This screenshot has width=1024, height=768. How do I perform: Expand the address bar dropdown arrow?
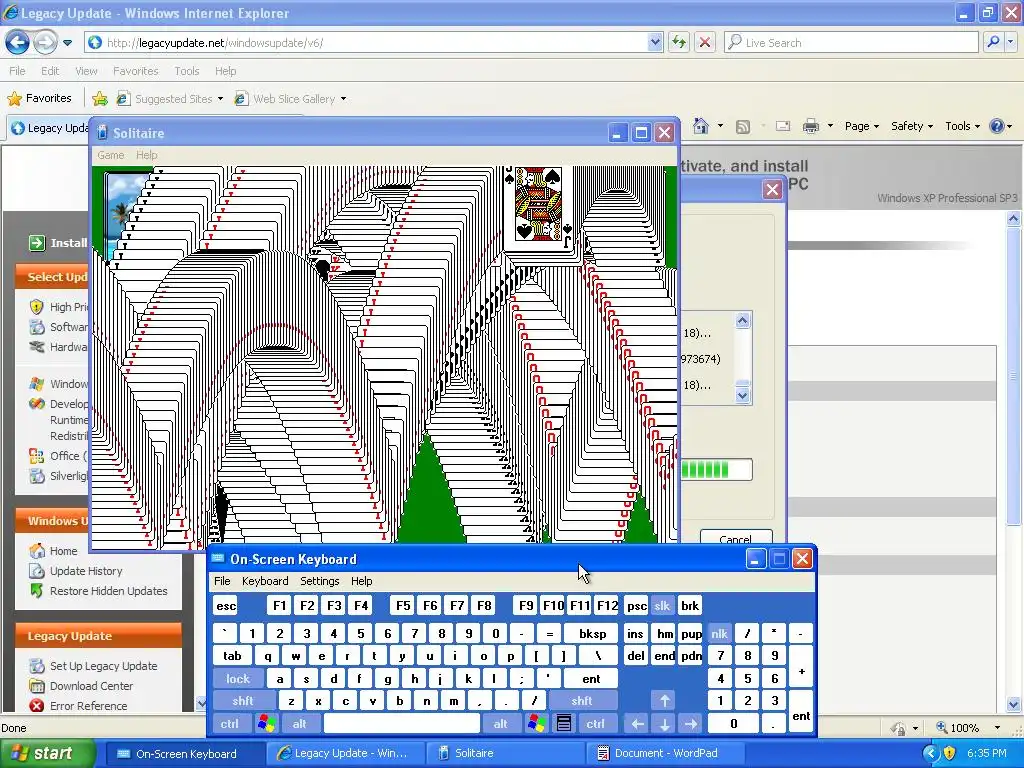point(656,43)
